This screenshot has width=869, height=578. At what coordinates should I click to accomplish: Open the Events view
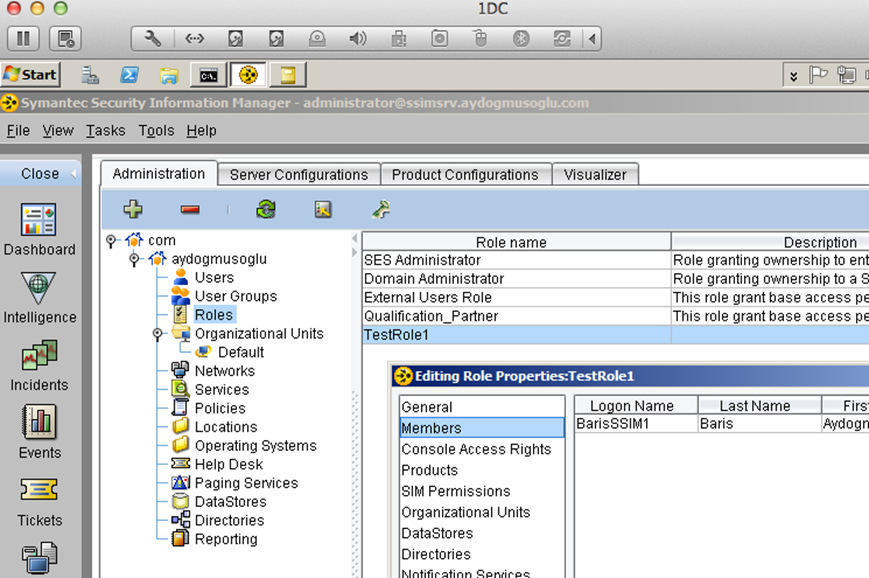(39, 433)
